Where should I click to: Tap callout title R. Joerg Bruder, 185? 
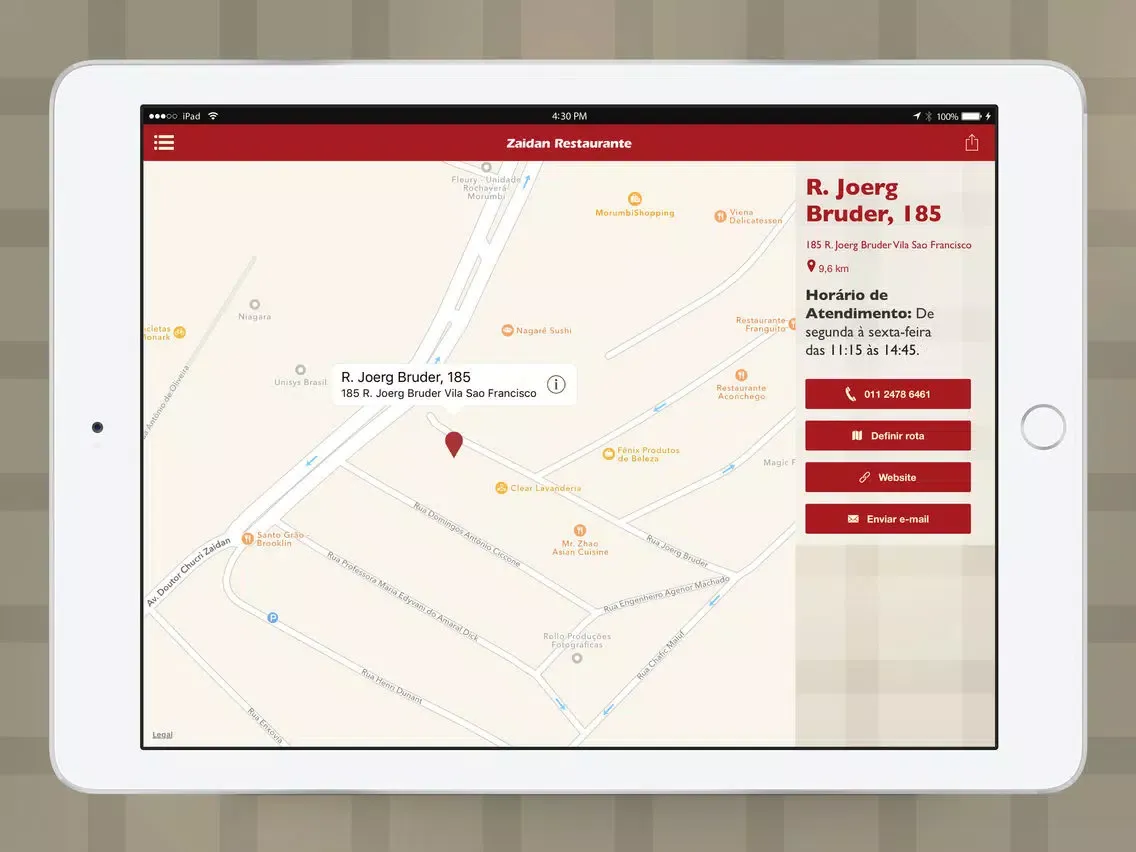tap(406, 377)
